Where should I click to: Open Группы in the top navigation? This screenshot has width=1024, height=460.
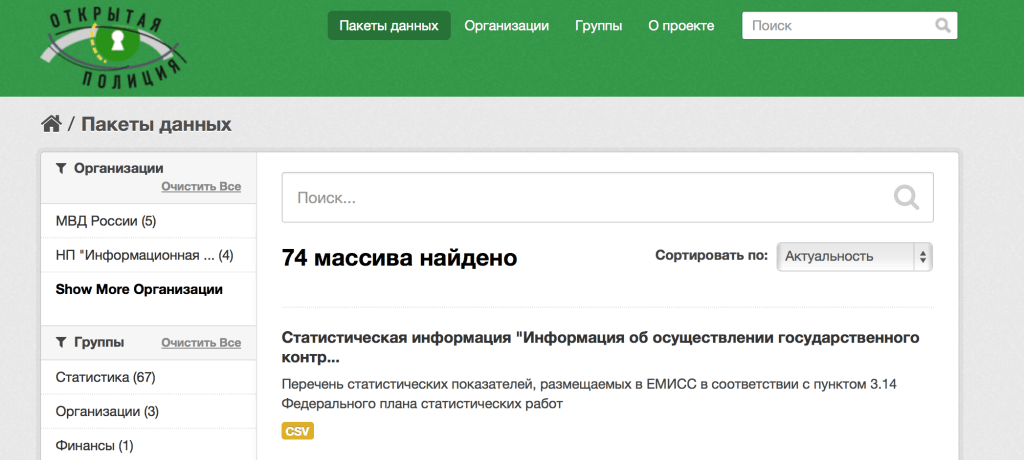point(598,26)
